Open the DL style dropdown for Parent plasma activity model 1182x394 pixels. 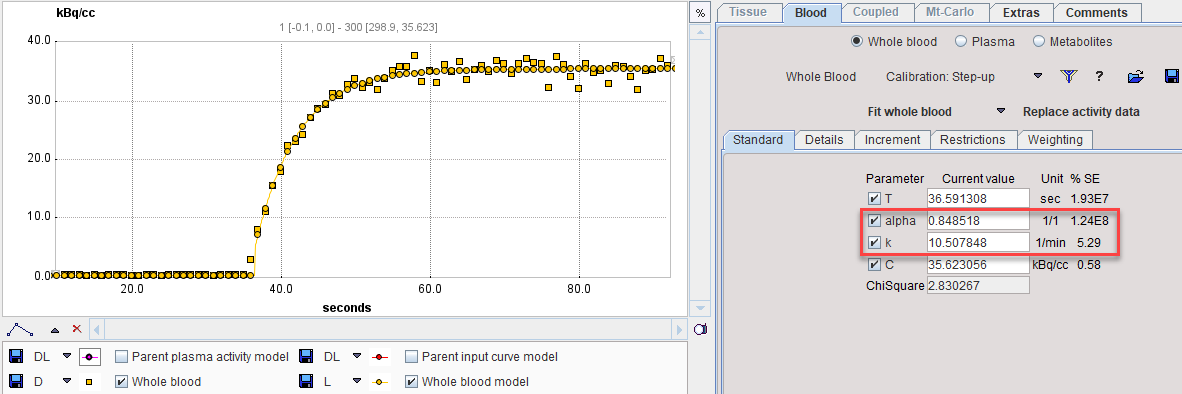click(x=66, y=356)
